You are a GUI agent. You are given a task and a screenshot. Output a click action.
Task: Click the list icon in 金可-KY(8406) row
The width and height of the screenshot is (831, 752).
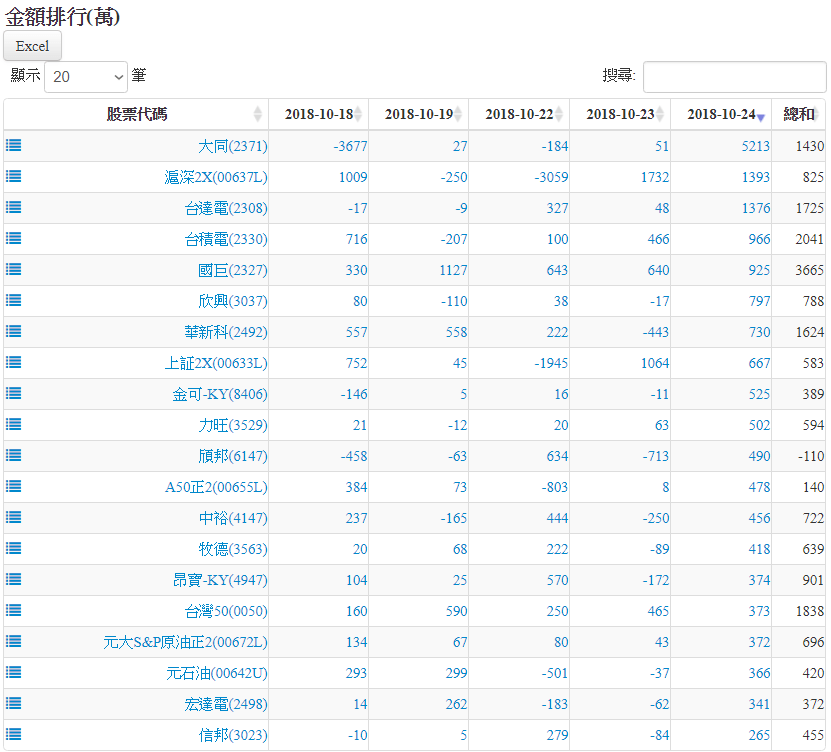[14, 393]
